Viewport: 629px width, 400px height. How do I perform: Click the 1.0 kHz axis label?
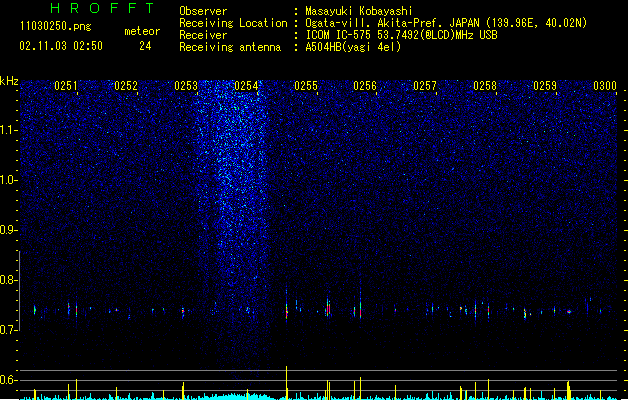[9, 180]
